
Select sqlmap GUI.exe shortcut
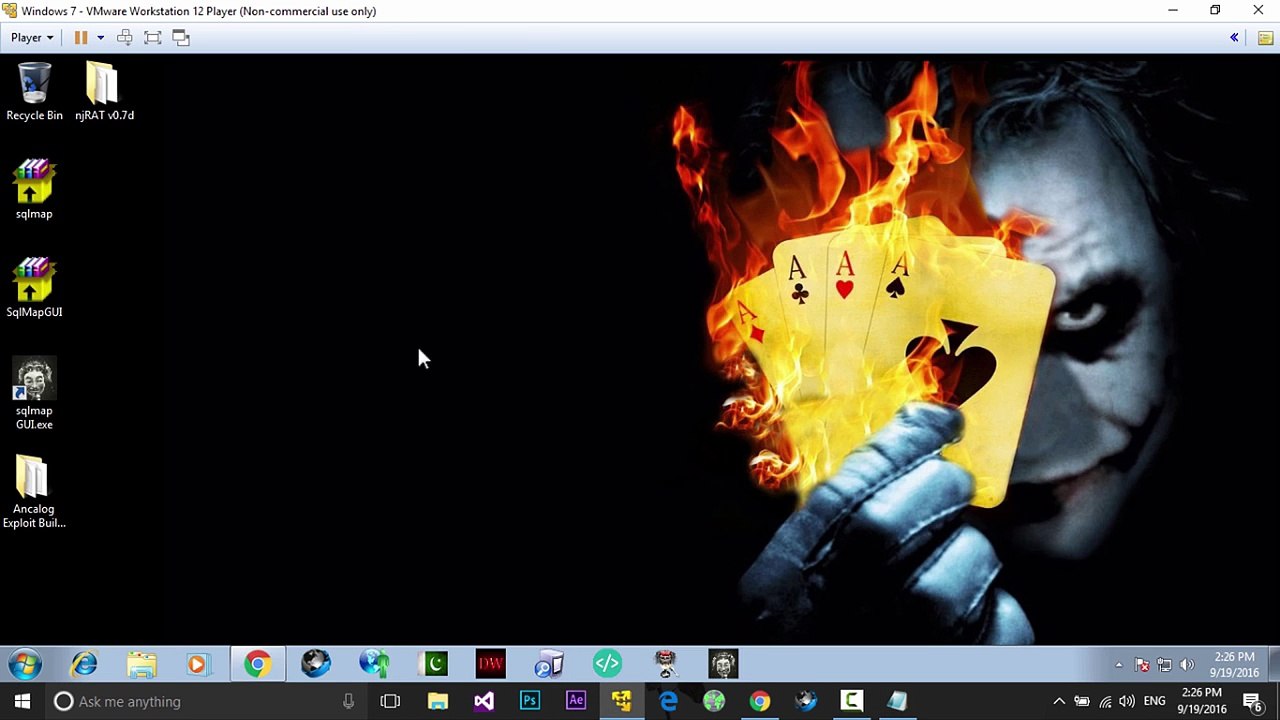pyautogui.click(x=34, y=394)
